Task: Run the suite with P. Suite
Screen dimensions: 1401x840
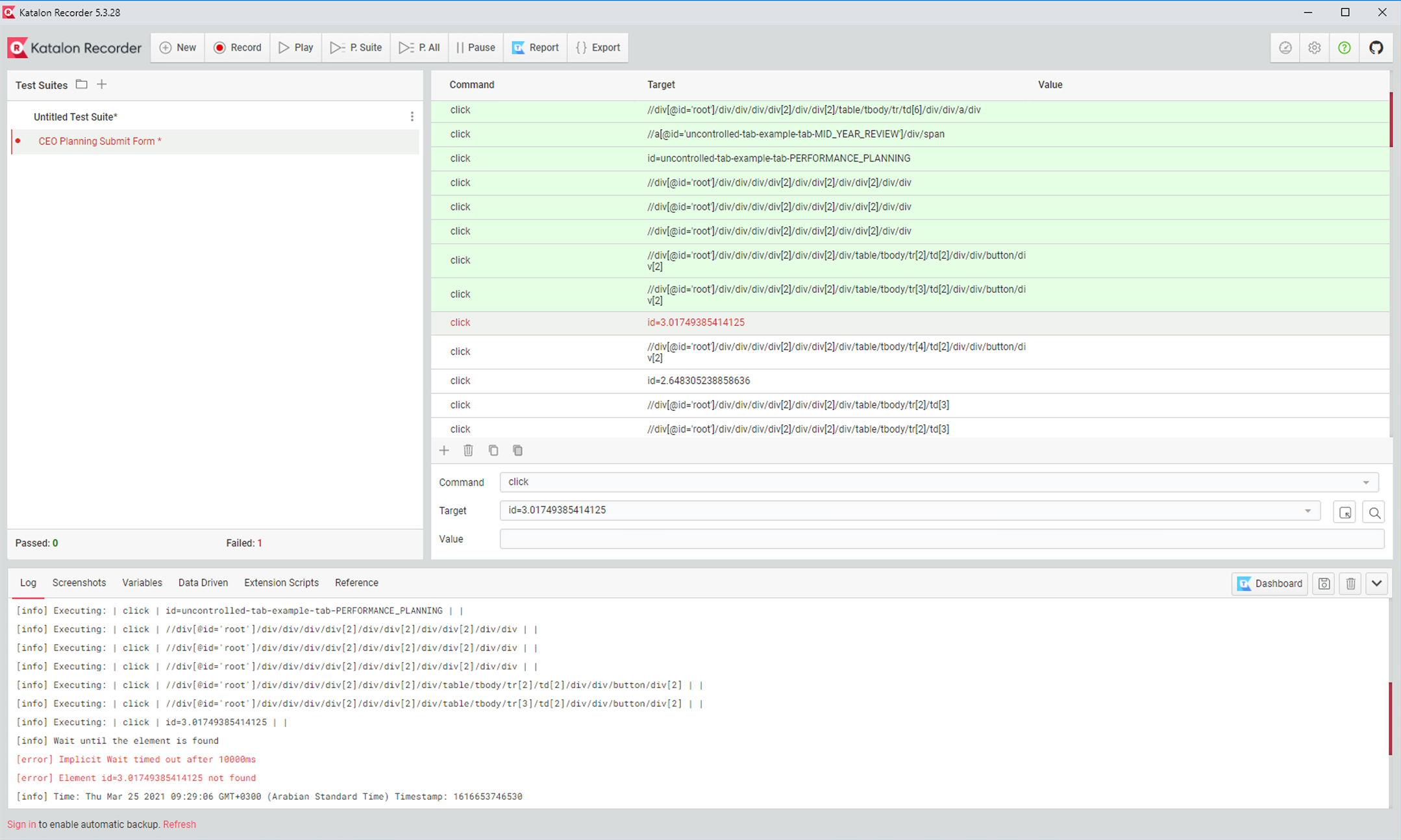Action: pyautogui.click(x=356, y=47)
